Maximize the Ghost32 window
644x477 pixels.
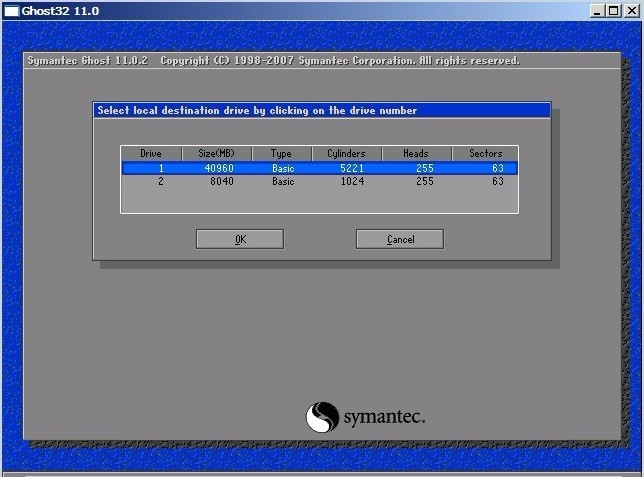(x=614, y=11)
